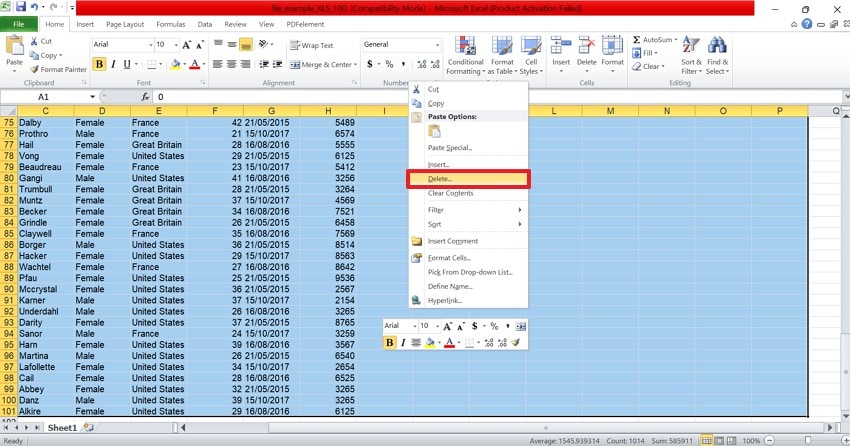
Task: Toggle Bold on the mini toolbar
Action: [x=389, y=342]
